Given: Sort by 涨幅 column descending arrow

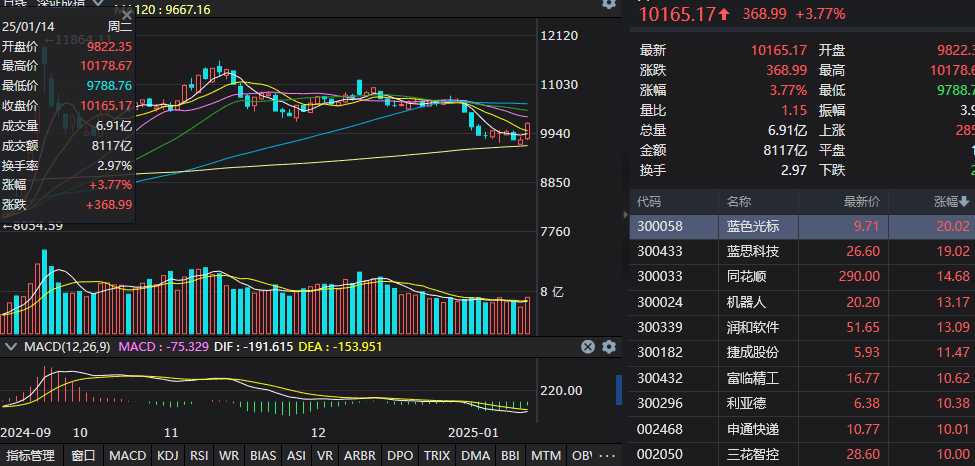Looking at the screenshot, I should pyautogui.click(x=964, y=202).
